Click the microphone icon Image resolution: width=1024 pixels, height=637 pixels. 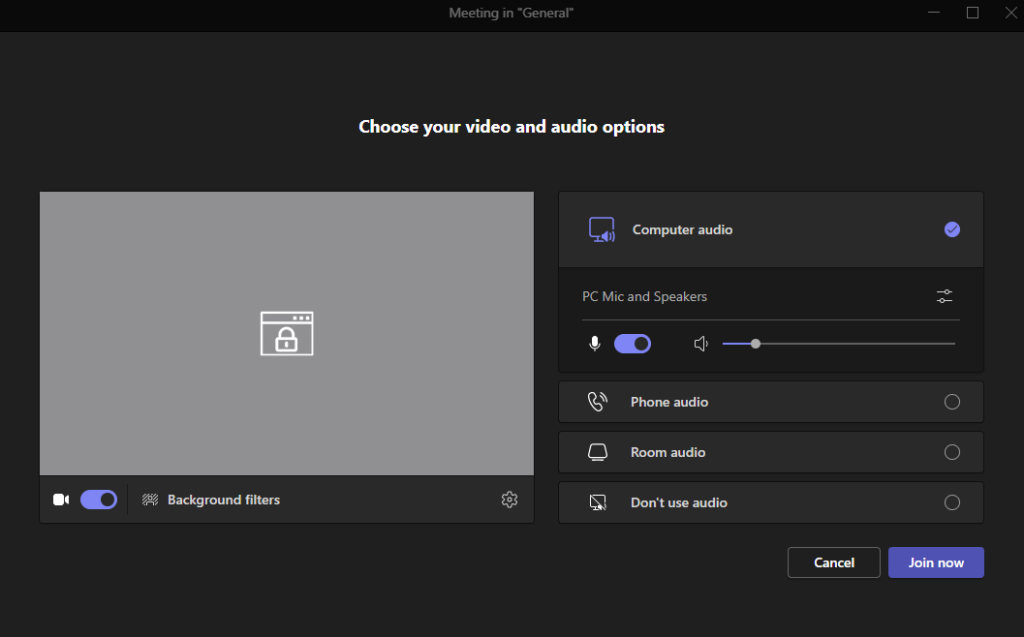tap(593, 343)
